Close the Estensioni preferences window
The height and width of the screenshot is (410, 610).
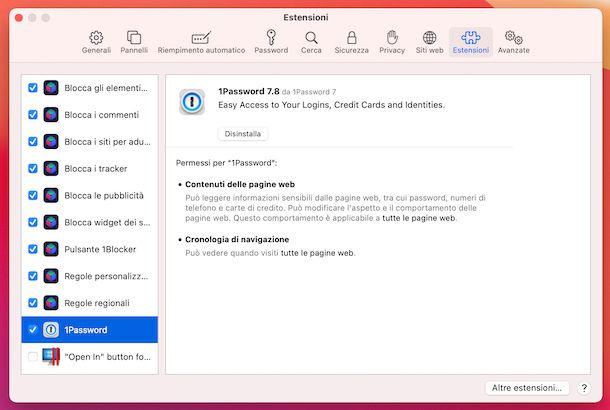click(x=19, y=18)
